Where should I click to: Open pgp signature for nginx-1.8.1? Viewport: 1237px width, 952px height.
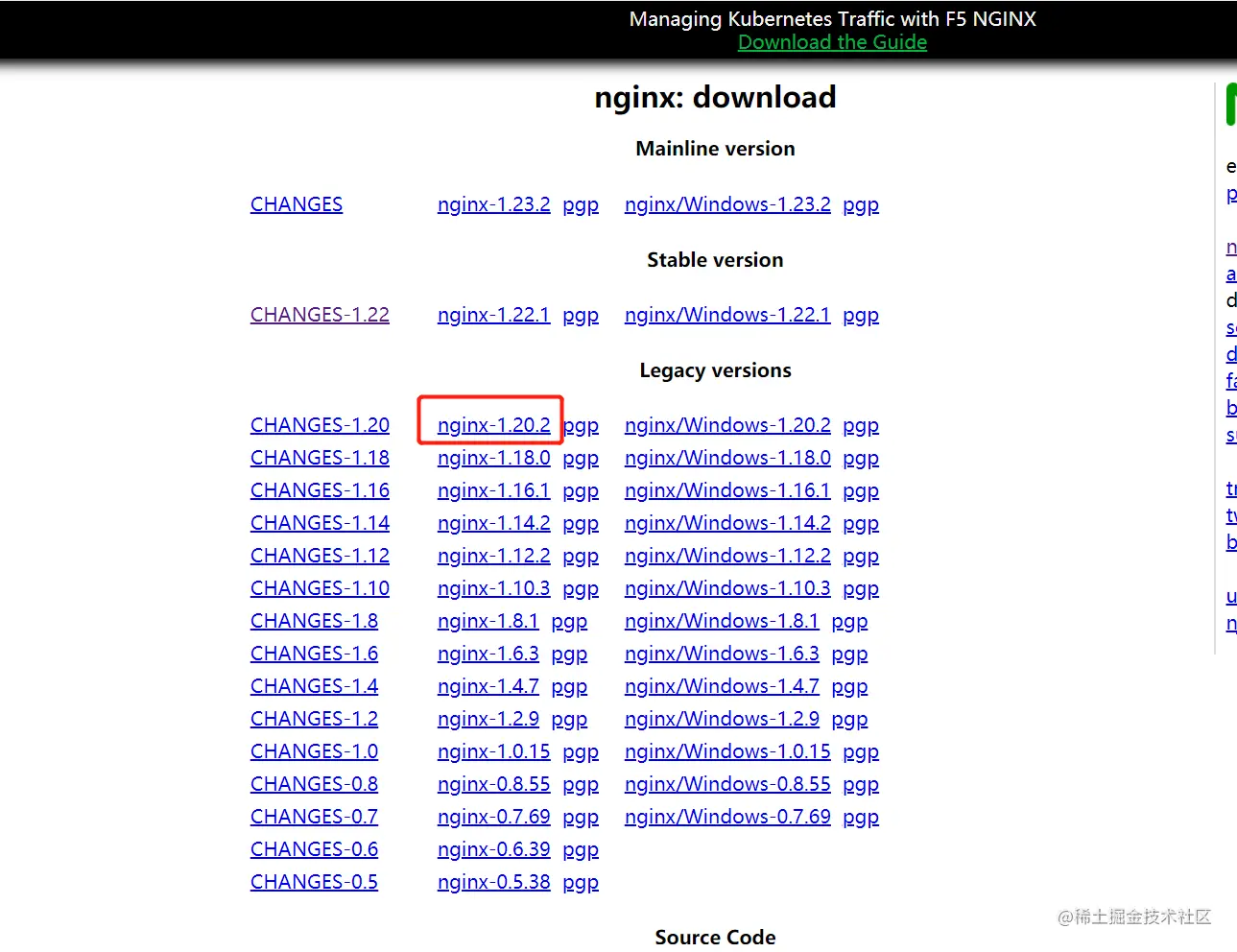pos(569,622)
